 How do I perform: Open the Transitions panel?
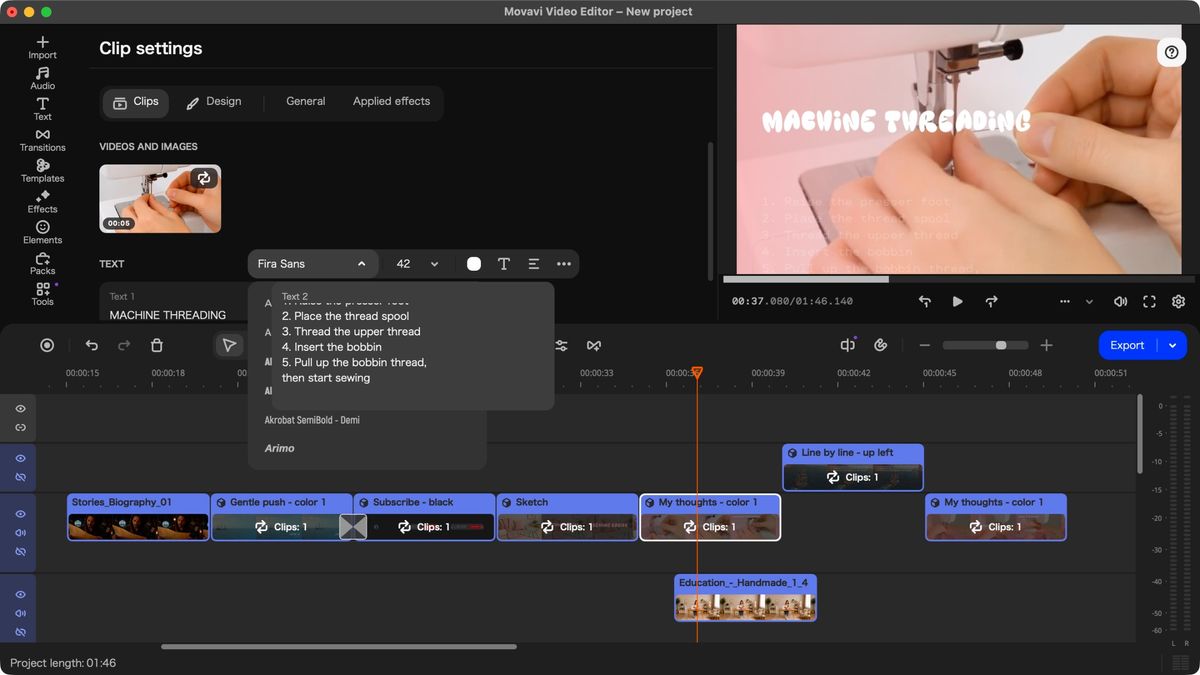[x=42, y=140]
